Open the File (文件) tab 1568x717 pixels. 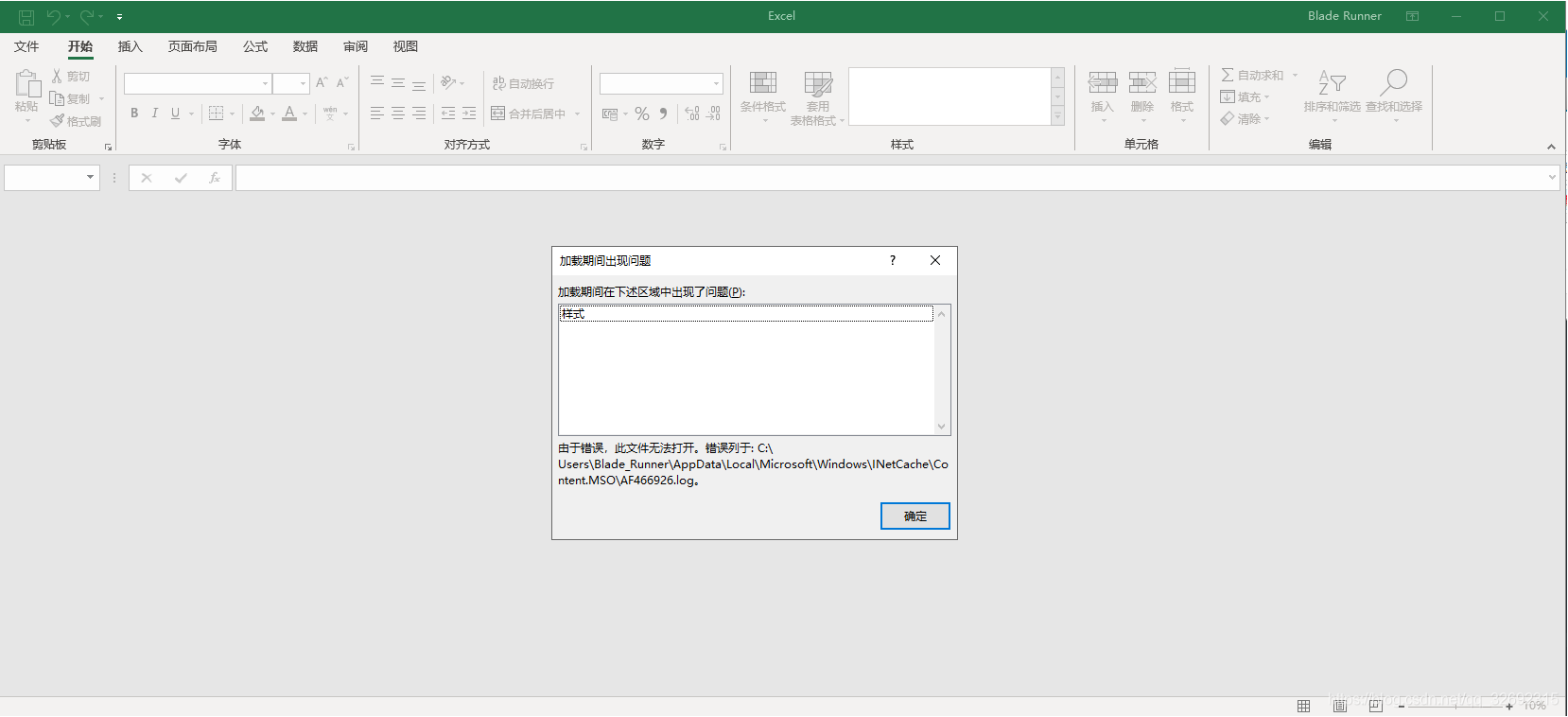coord(26,46)
